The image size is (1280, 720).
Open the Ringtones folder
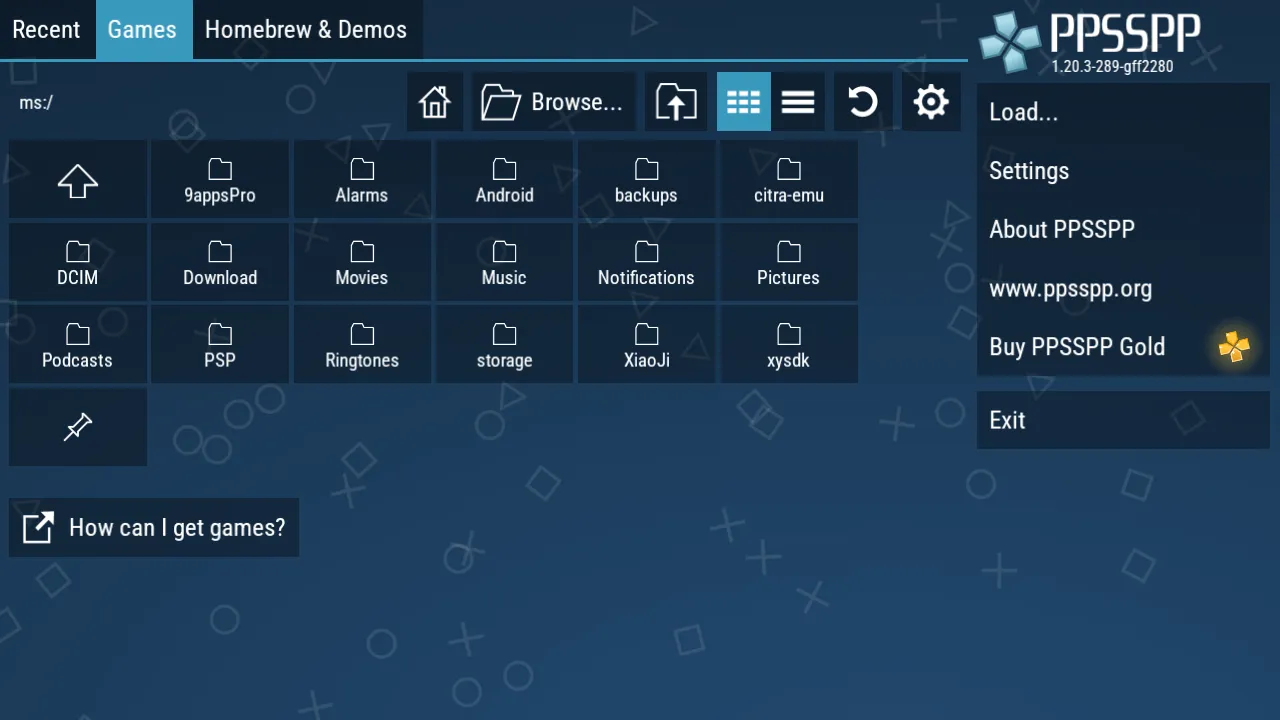coord(362,345)
